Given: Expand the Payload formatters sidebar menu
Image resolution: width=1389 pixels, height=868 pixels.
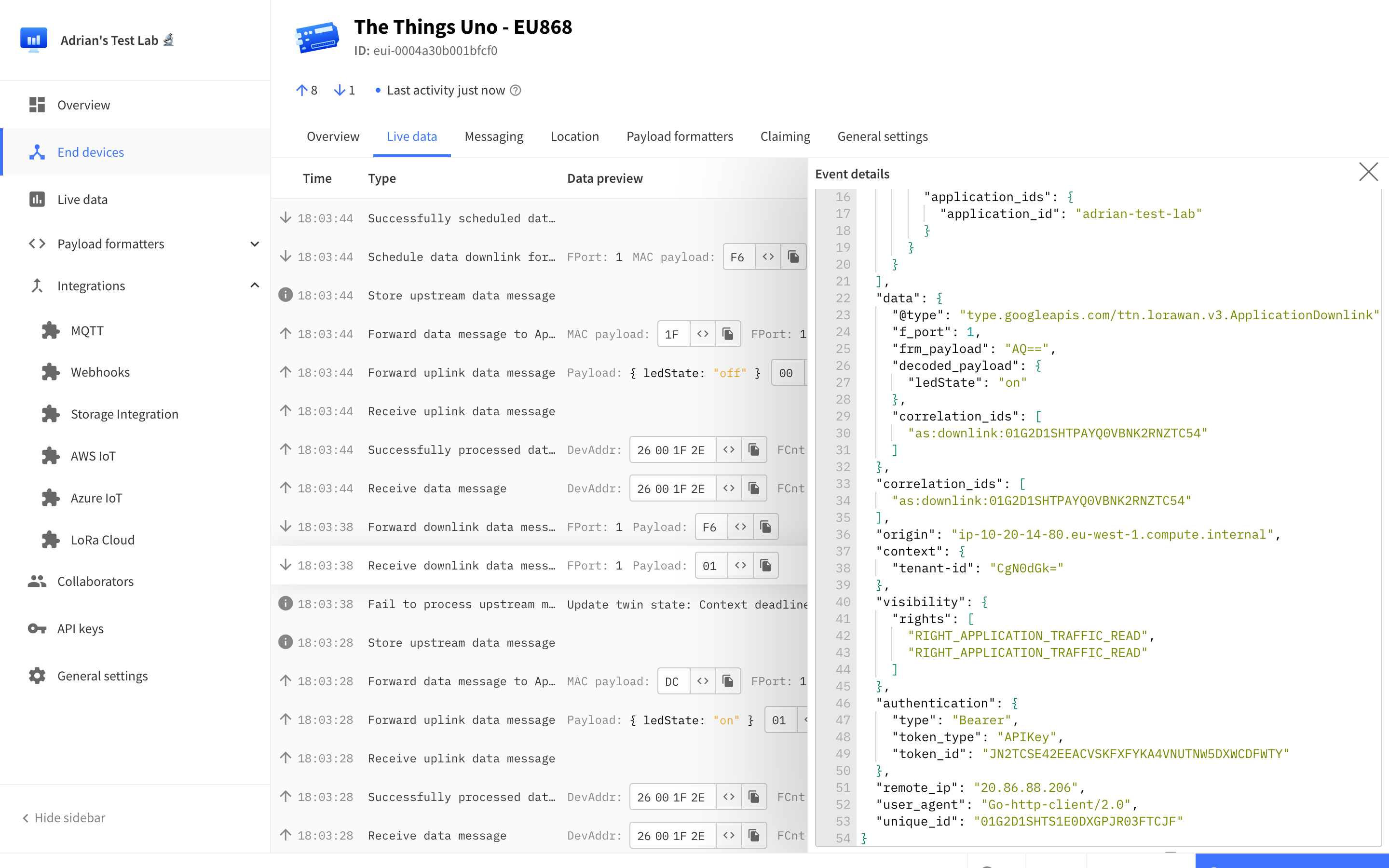Looking at the screenshot, I should (254, 244).
